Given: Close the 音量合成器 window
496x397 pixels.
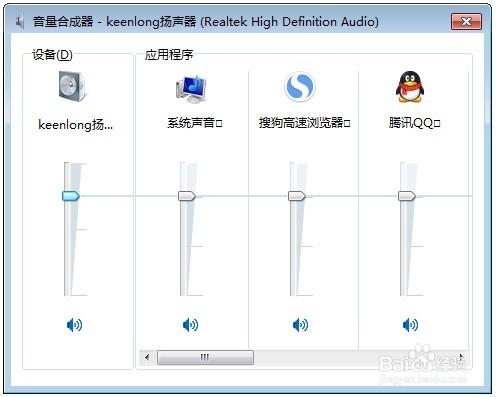Looking at the screenshot, I should (x=466, y=22).
